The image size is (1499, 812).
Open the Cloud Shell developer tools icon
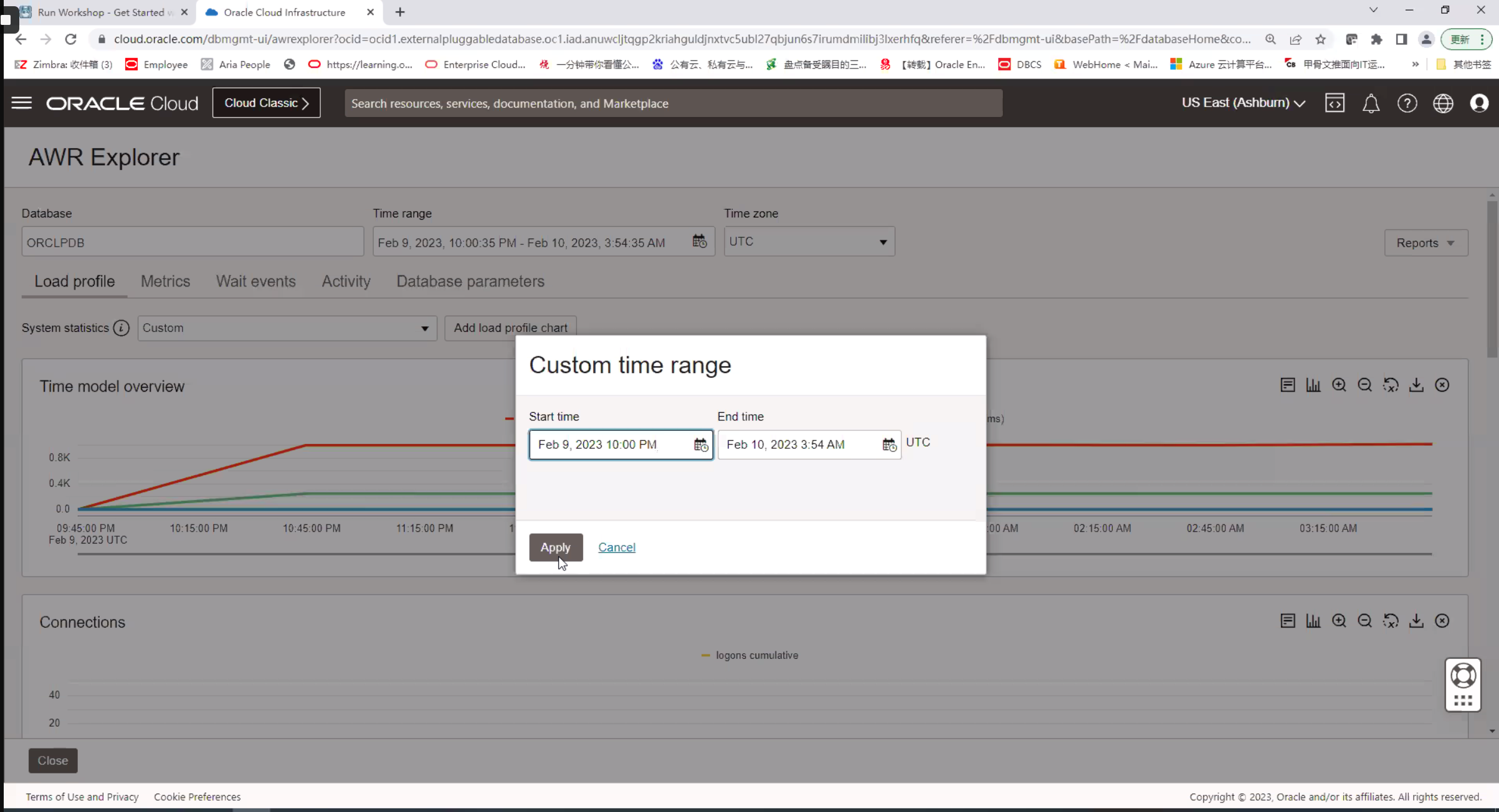click(1335, 103)
